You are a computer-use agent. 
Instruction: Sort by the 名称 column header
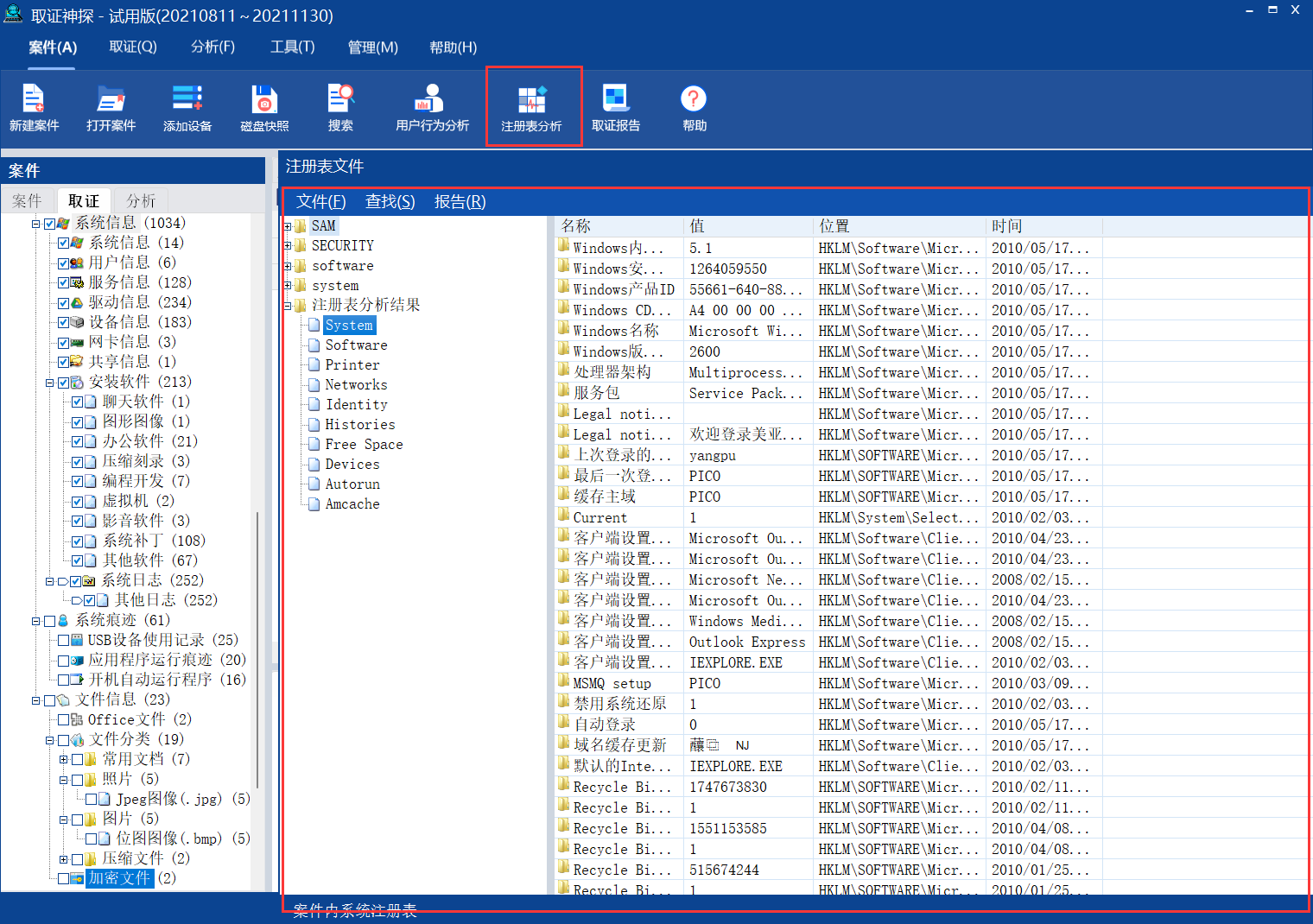click(619, 226)
